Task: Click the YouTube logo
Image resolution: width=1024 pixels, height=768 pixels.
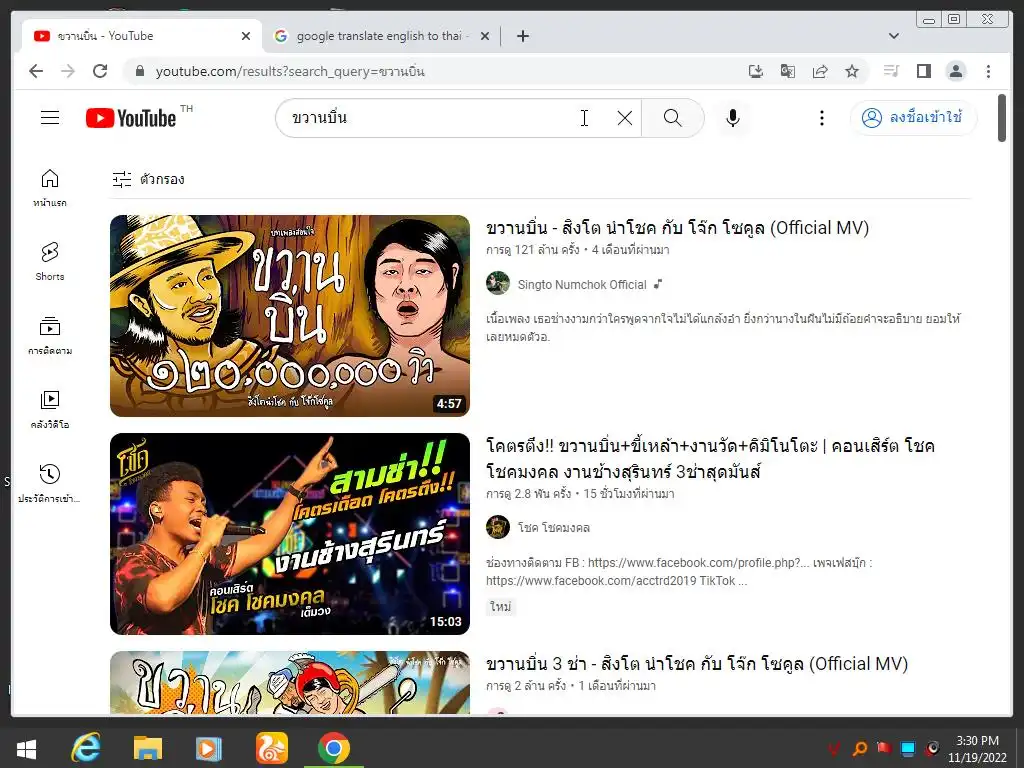Action: click(131, 118)
